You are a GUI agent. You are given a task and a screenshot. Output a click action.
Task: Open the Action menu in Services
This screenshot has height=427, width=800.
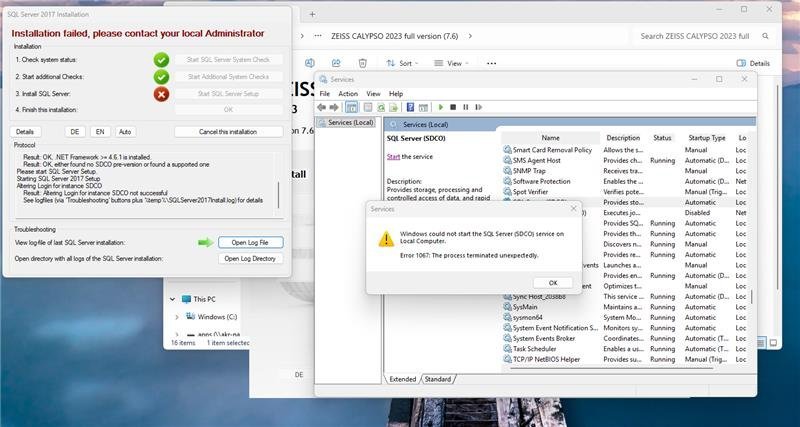point(348,93)
